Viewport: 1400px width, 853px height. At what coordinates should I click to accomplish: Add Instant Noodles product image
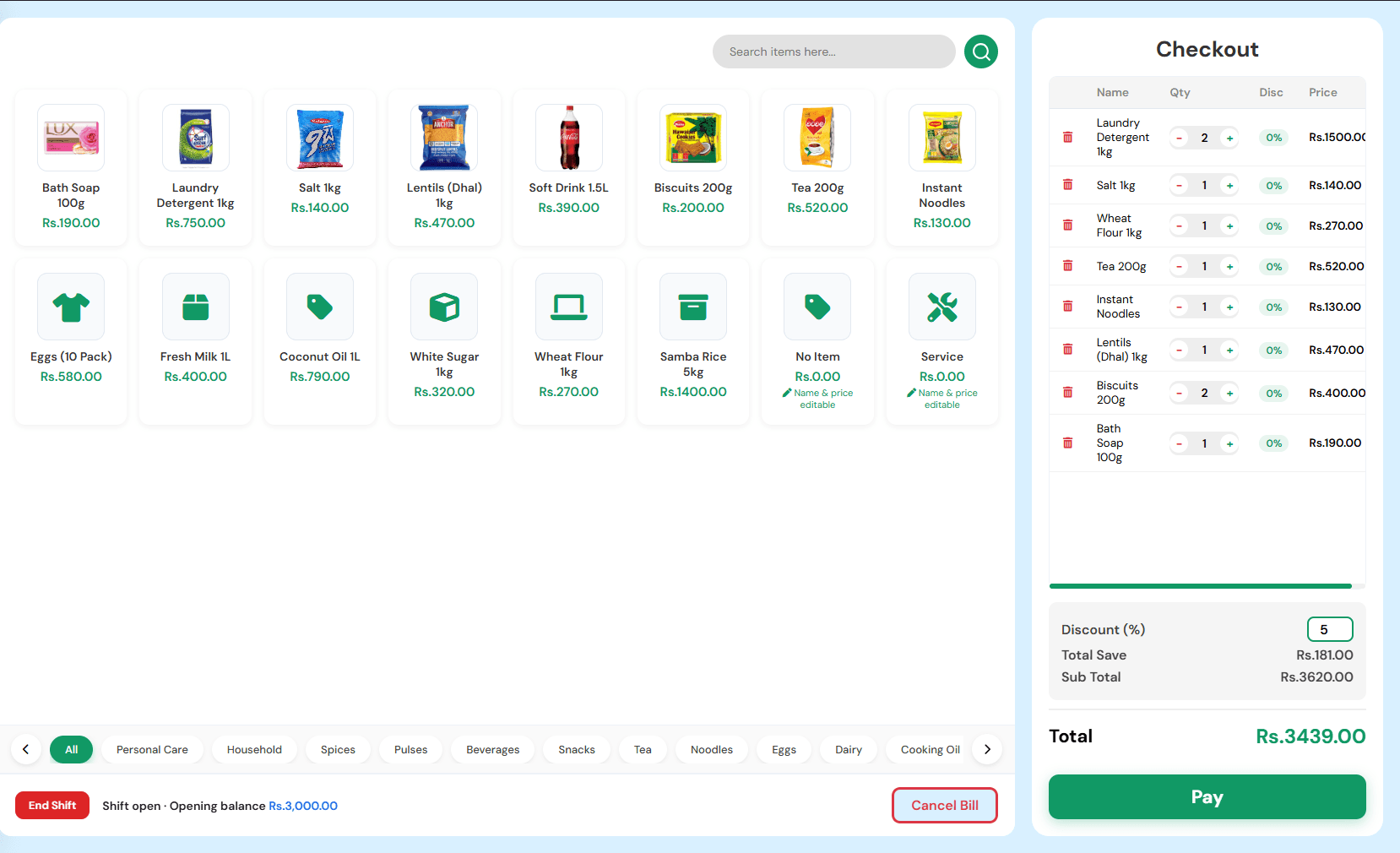(x=942, y=138)
